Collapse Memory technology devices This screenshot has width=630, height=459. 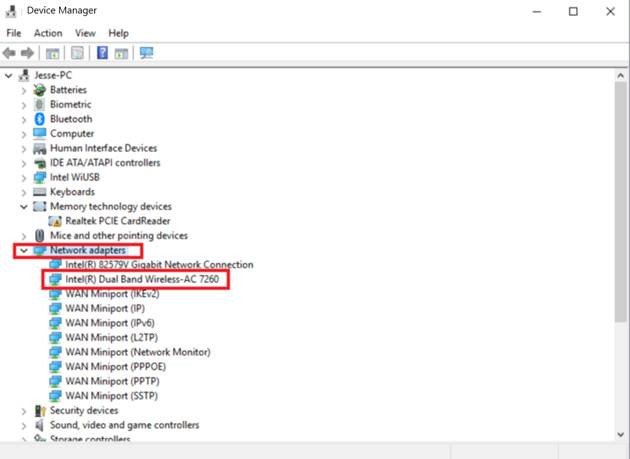click(x=24, y=207)
